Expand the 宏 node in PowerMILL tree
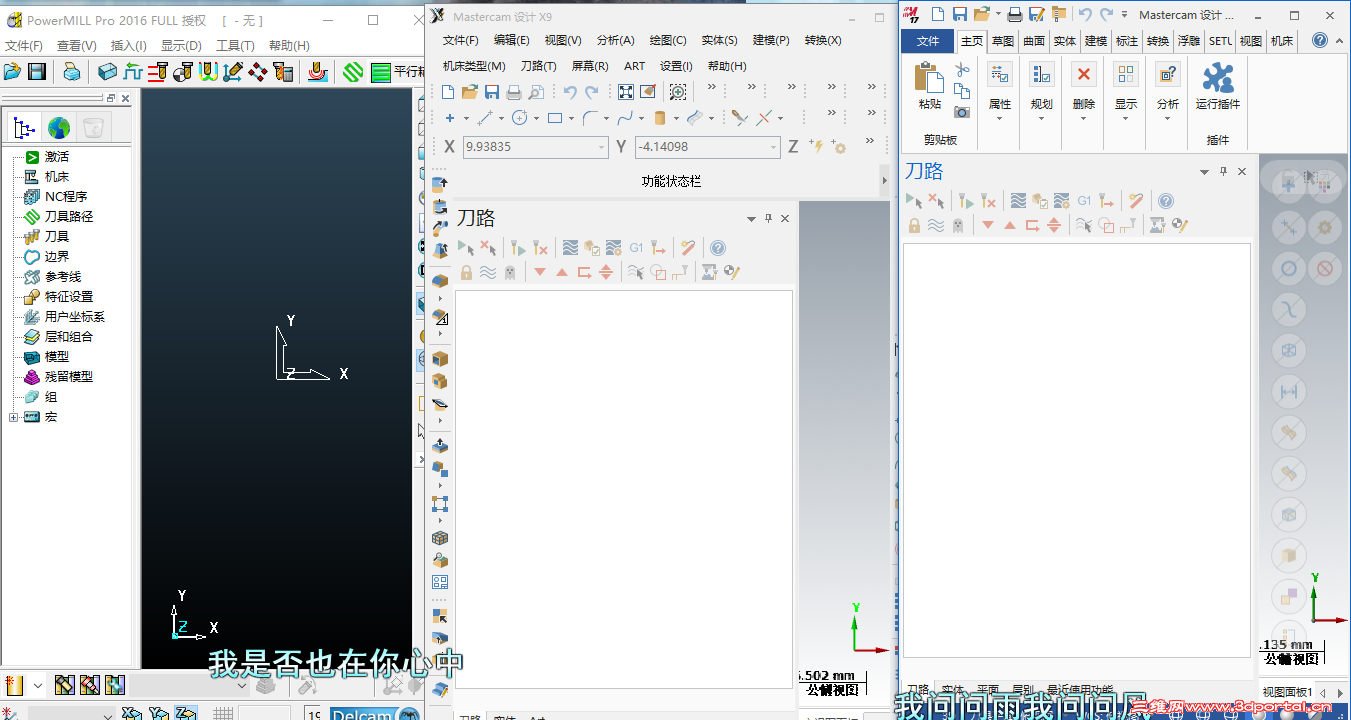The height and width of the screenshot is (720, 1351). (x=14, y=416)
